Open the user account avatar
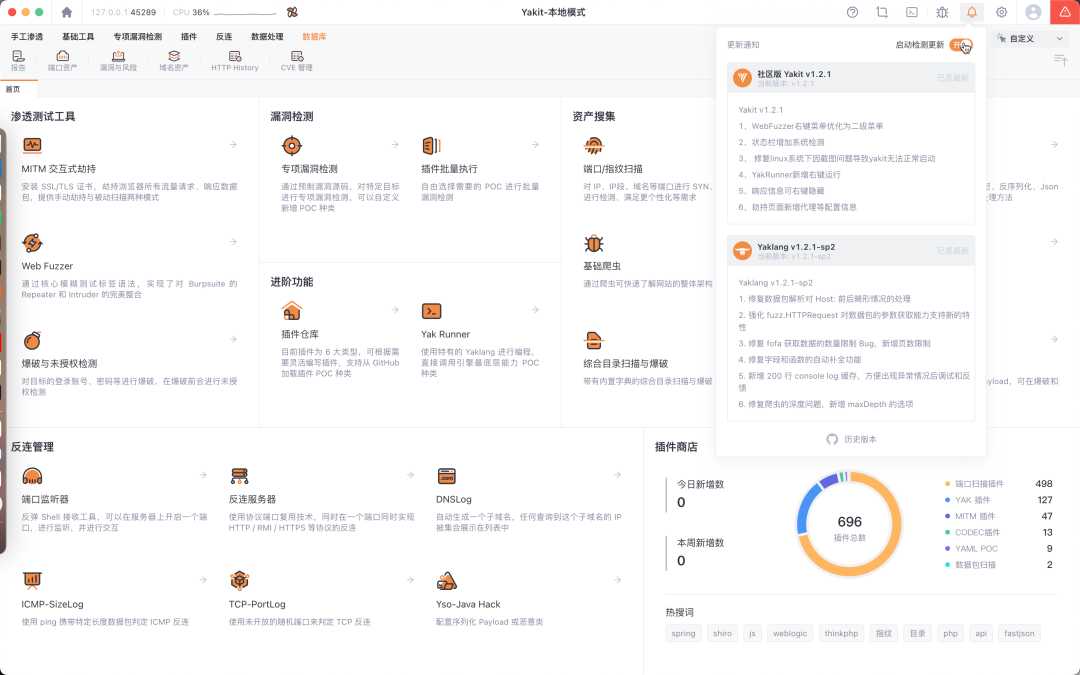The height and width of the screenshot is (675, 1080). pos(1033,12)
